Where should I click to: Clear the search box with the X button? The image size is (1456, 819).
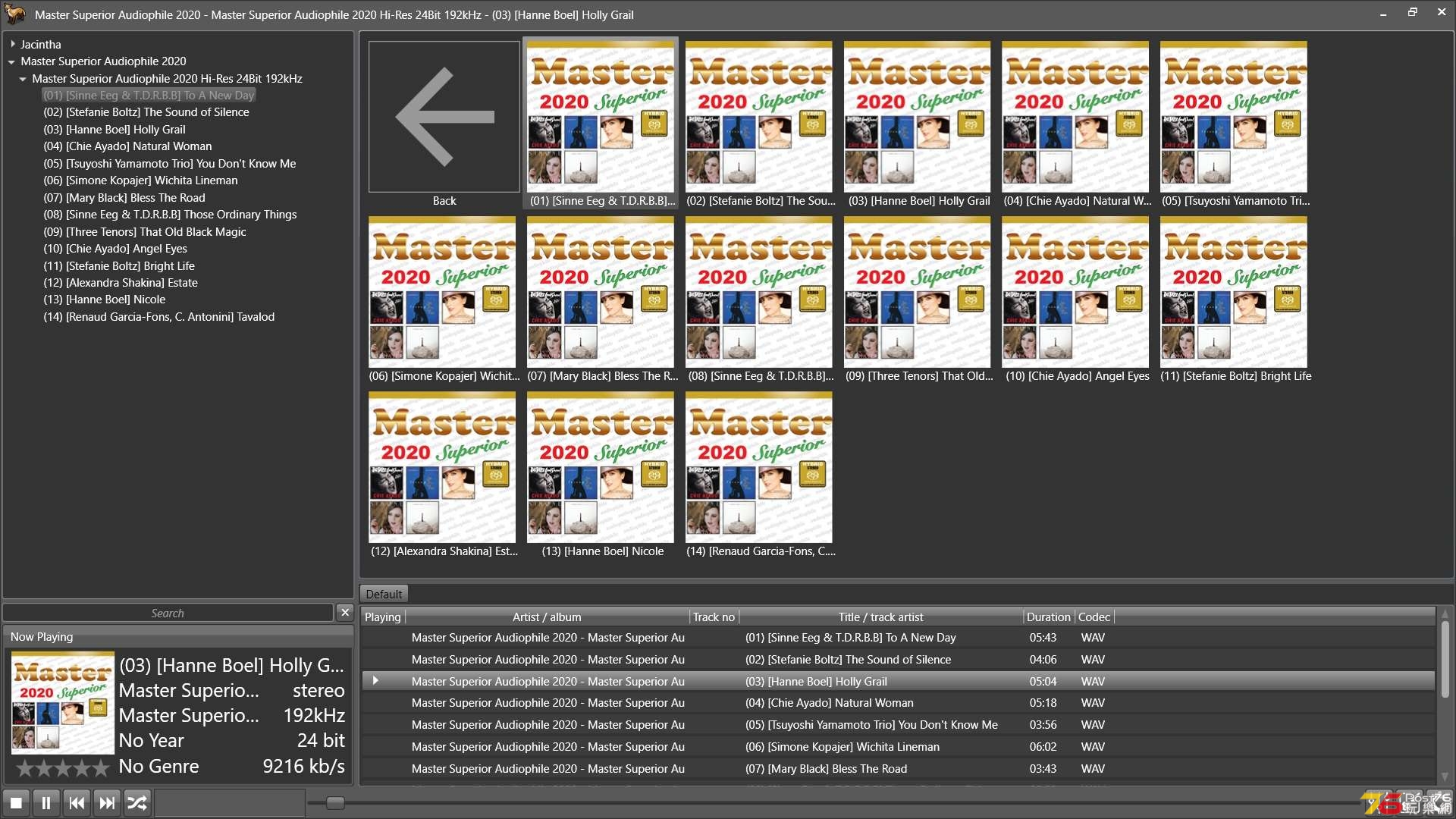point(345,612)
